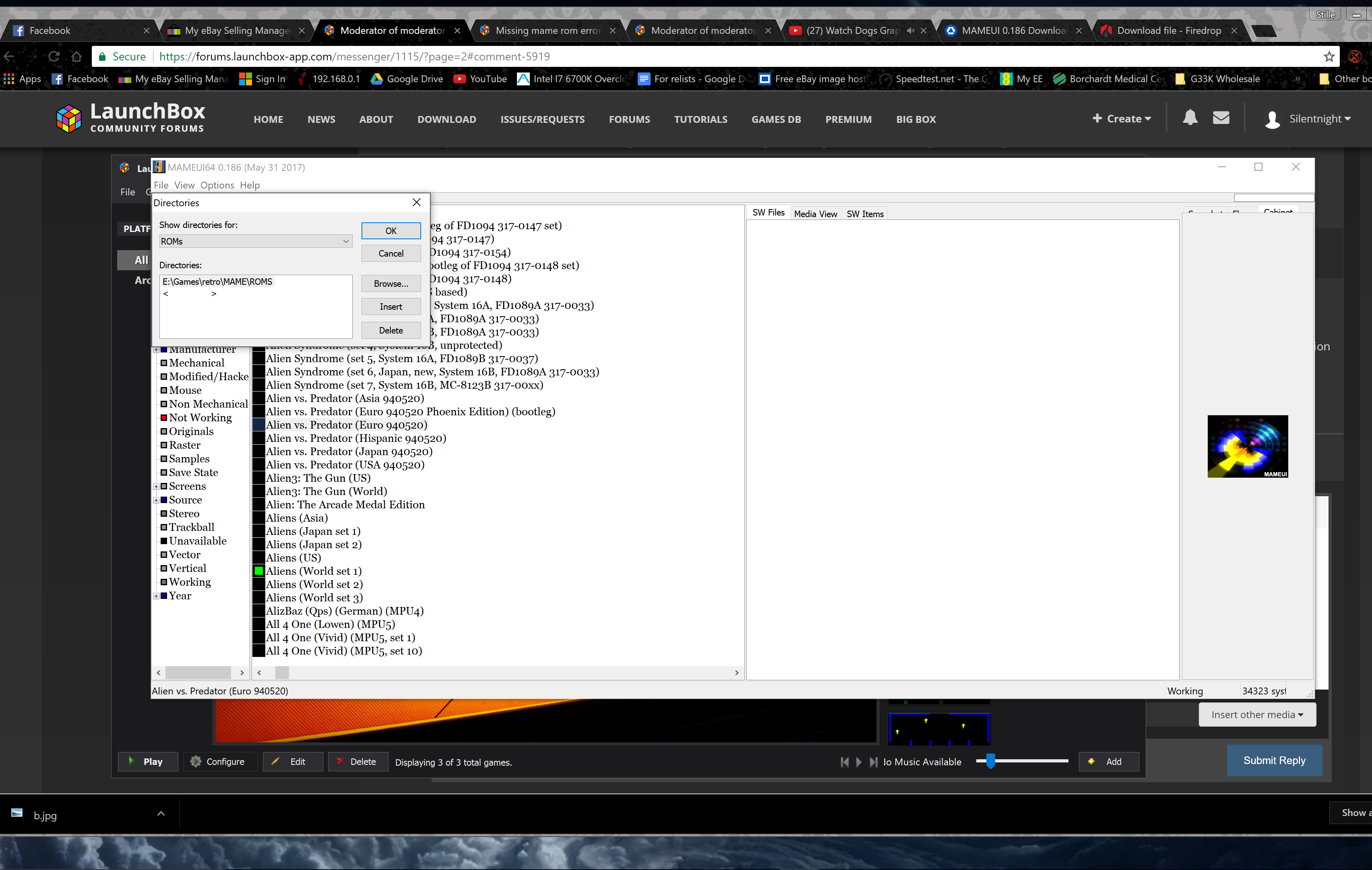Select Alien3: The Gun (World)
Viewport: 1372px width, 870px height.
coord(326,491)
